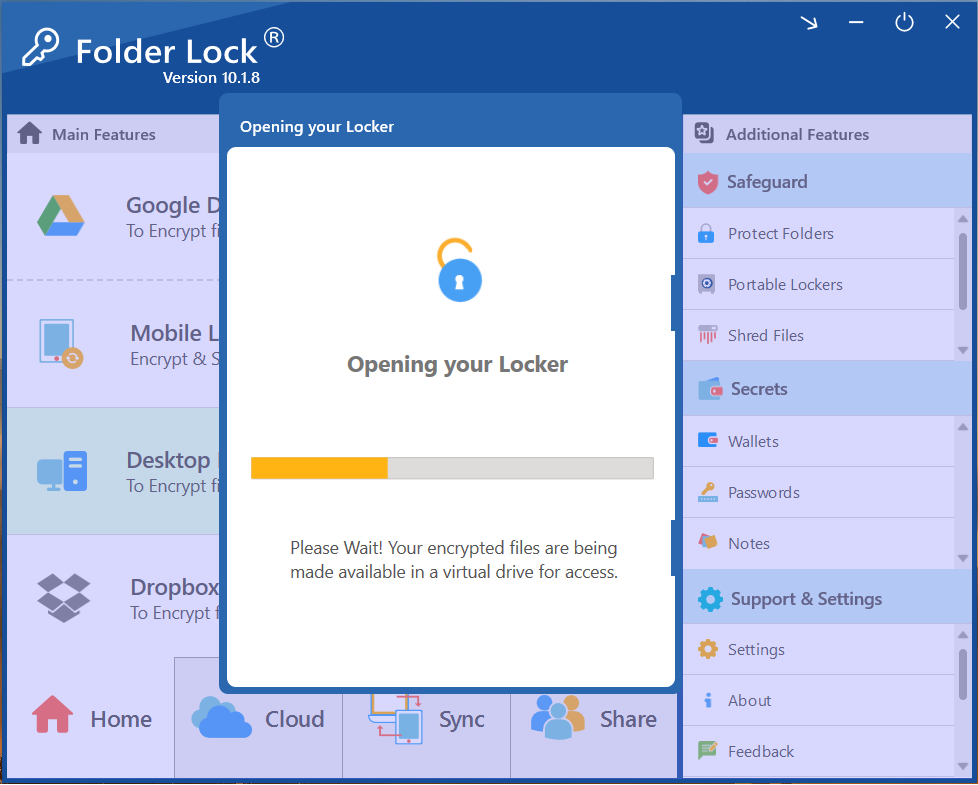Viewport: 978px width, 785px height.
Task: Select the Mobile Locker feature row
Action: point(113,344)
